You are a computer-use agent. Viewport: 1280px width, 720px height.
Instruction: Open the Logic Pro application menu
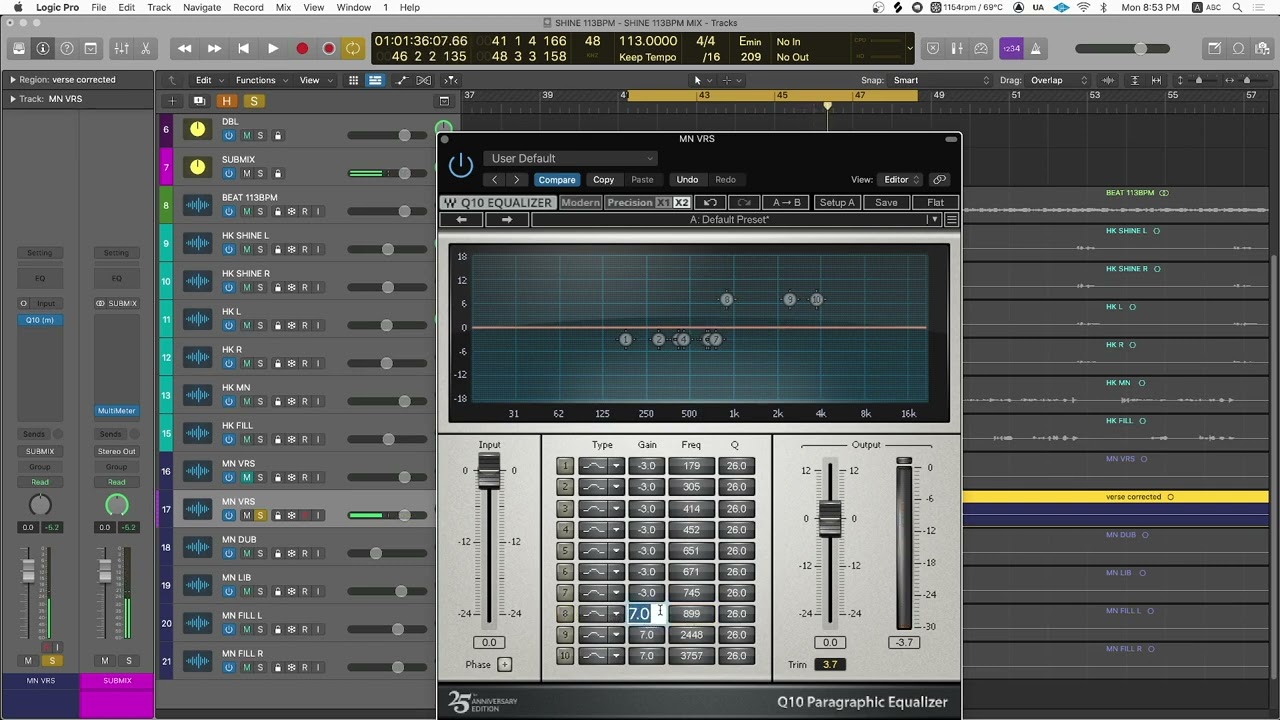57,7
